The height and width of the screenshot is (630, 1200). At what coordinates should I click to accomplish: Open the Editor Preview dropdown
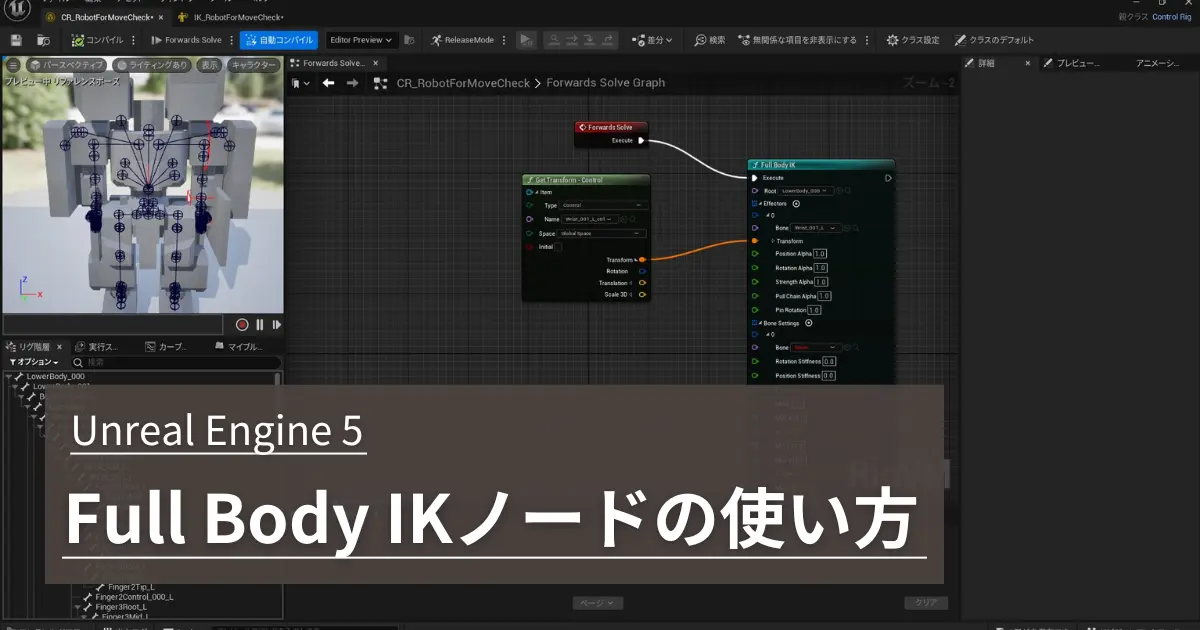click(360, 40)
